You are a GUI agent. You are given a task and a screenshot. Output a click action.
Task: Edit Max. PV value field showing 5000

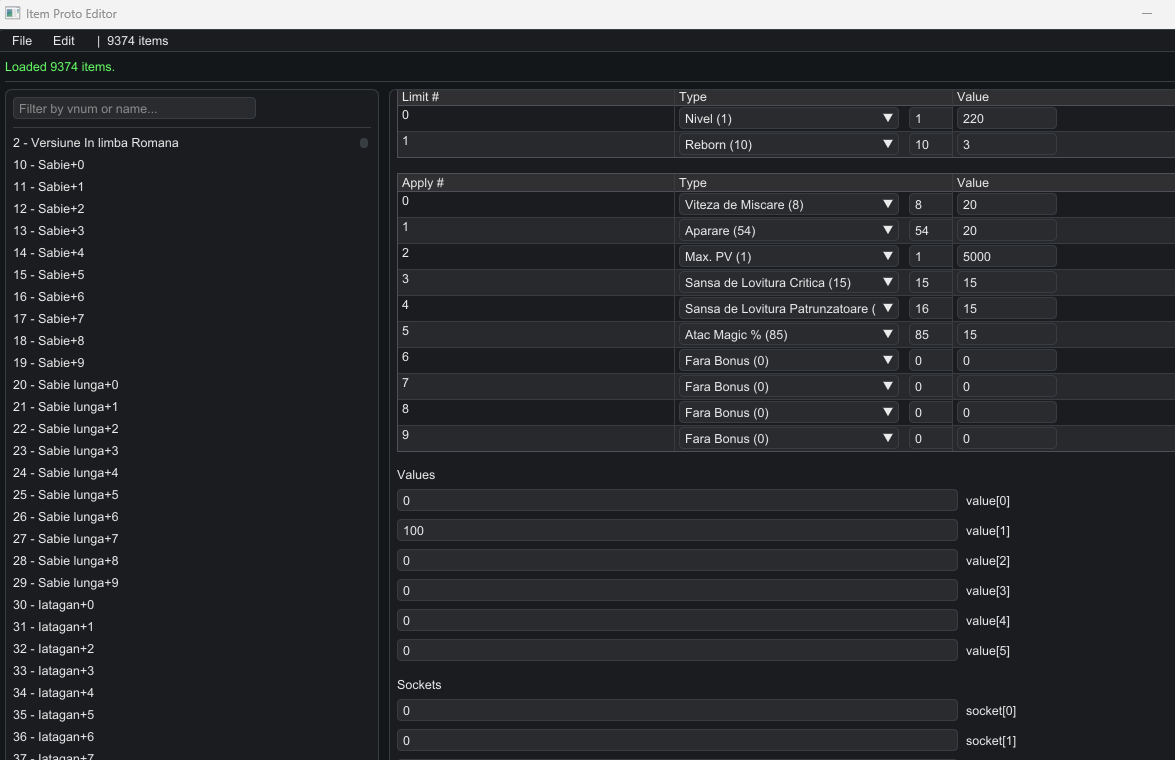1006,256
